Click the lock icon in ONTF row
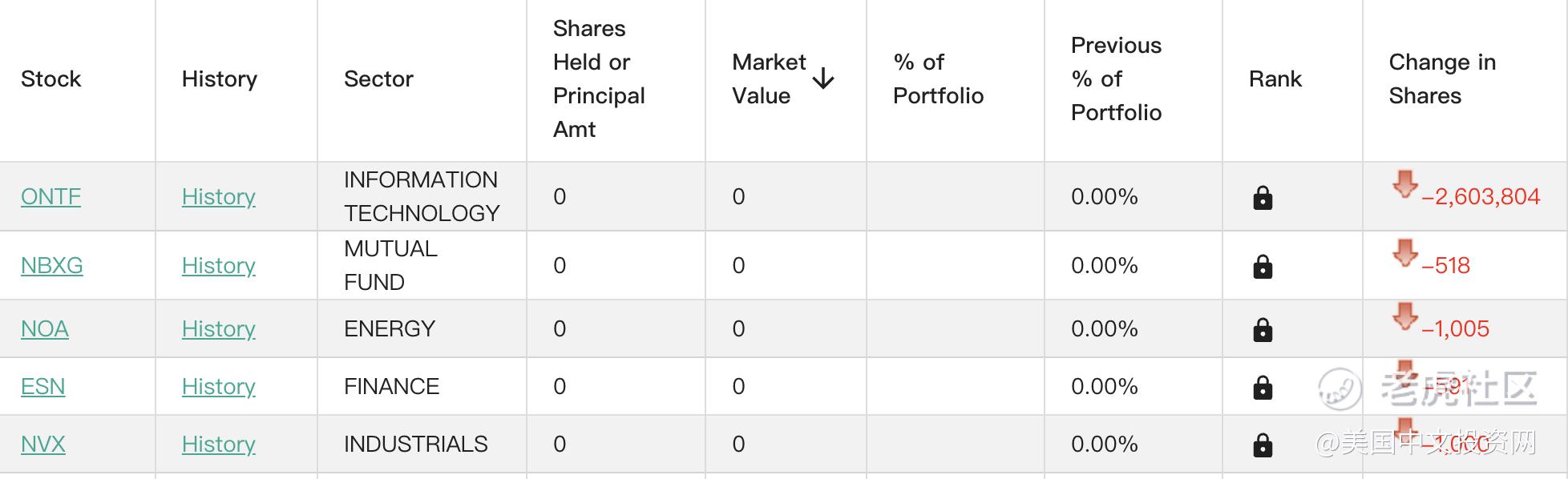The height and width of the screenshot is (479, 1568). point(1263,198)
